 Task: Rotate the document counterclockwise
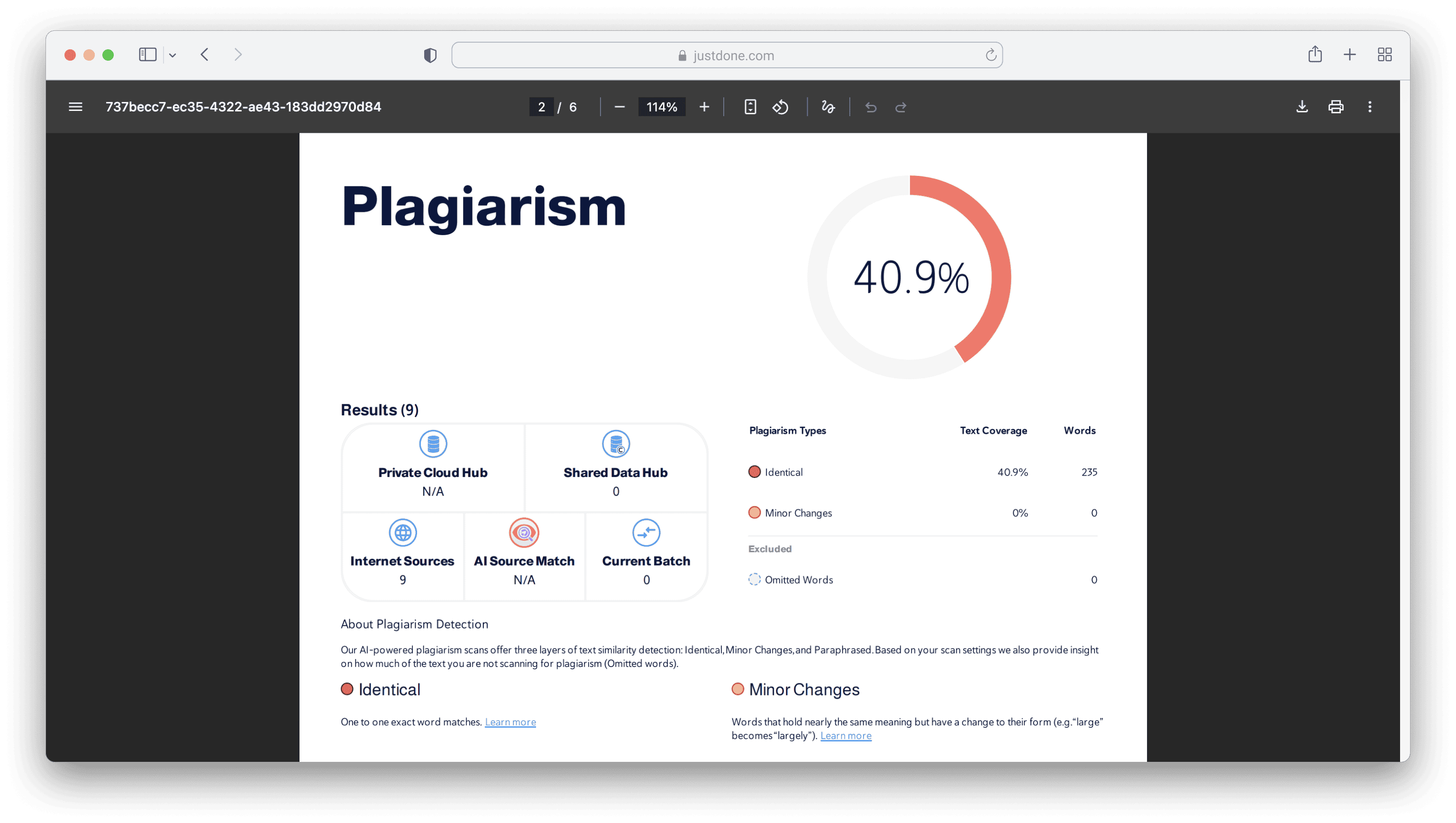tap(781, 107)
